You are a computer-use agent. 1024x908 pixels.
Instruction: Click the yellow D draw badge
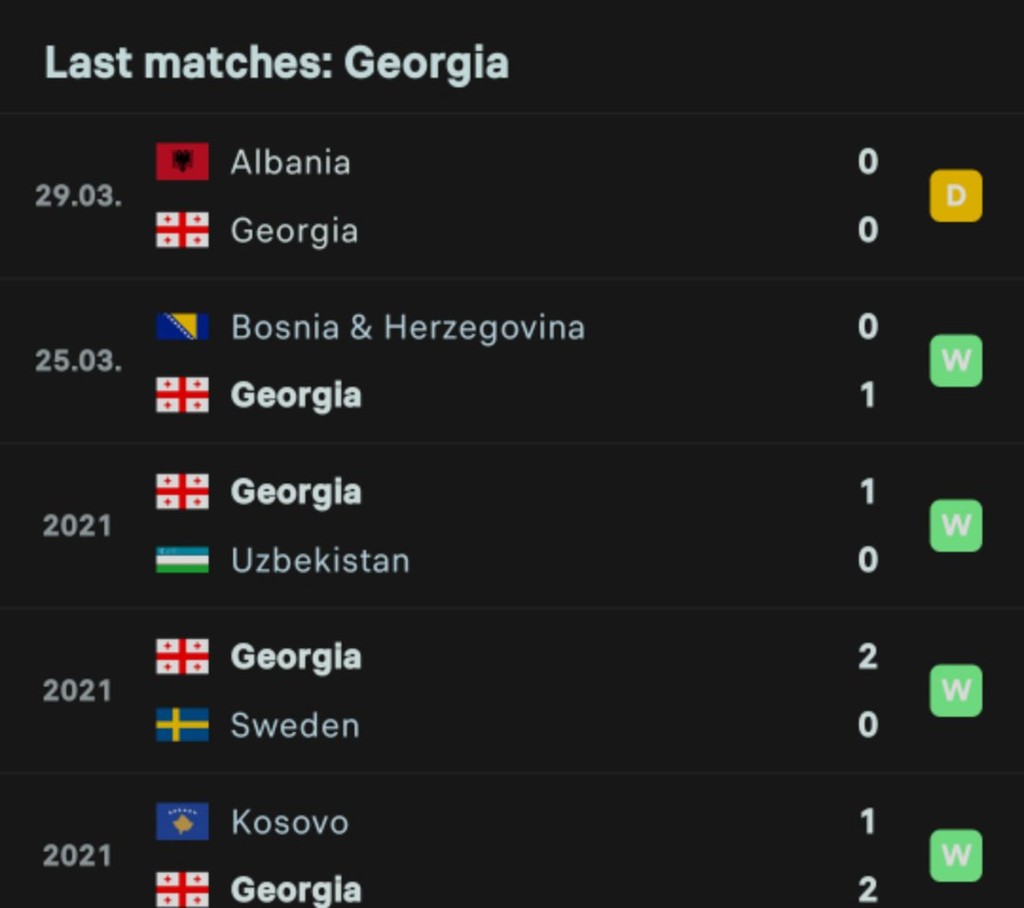955,195
